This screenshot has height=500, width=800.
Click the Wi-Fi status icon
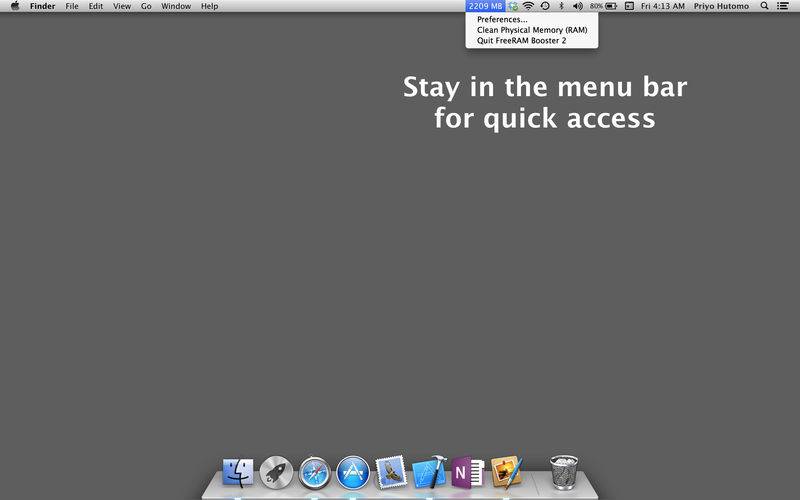528,6
